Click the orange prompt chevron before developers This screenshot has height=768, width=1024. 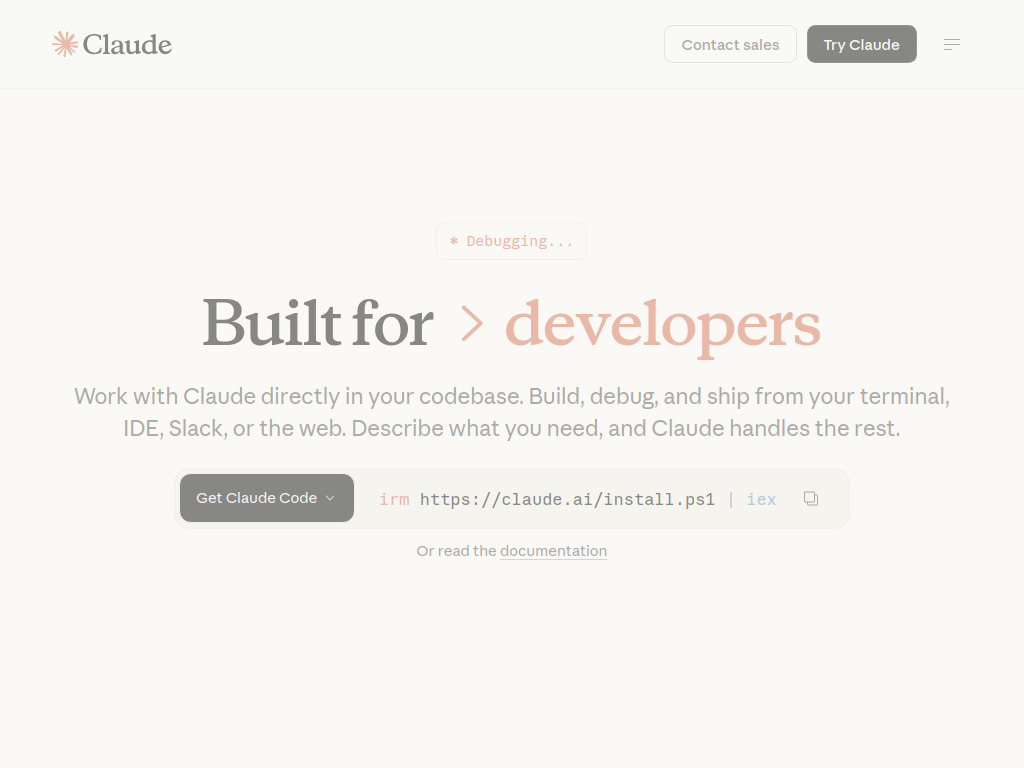pyautogui.click(x=472, y=324)
